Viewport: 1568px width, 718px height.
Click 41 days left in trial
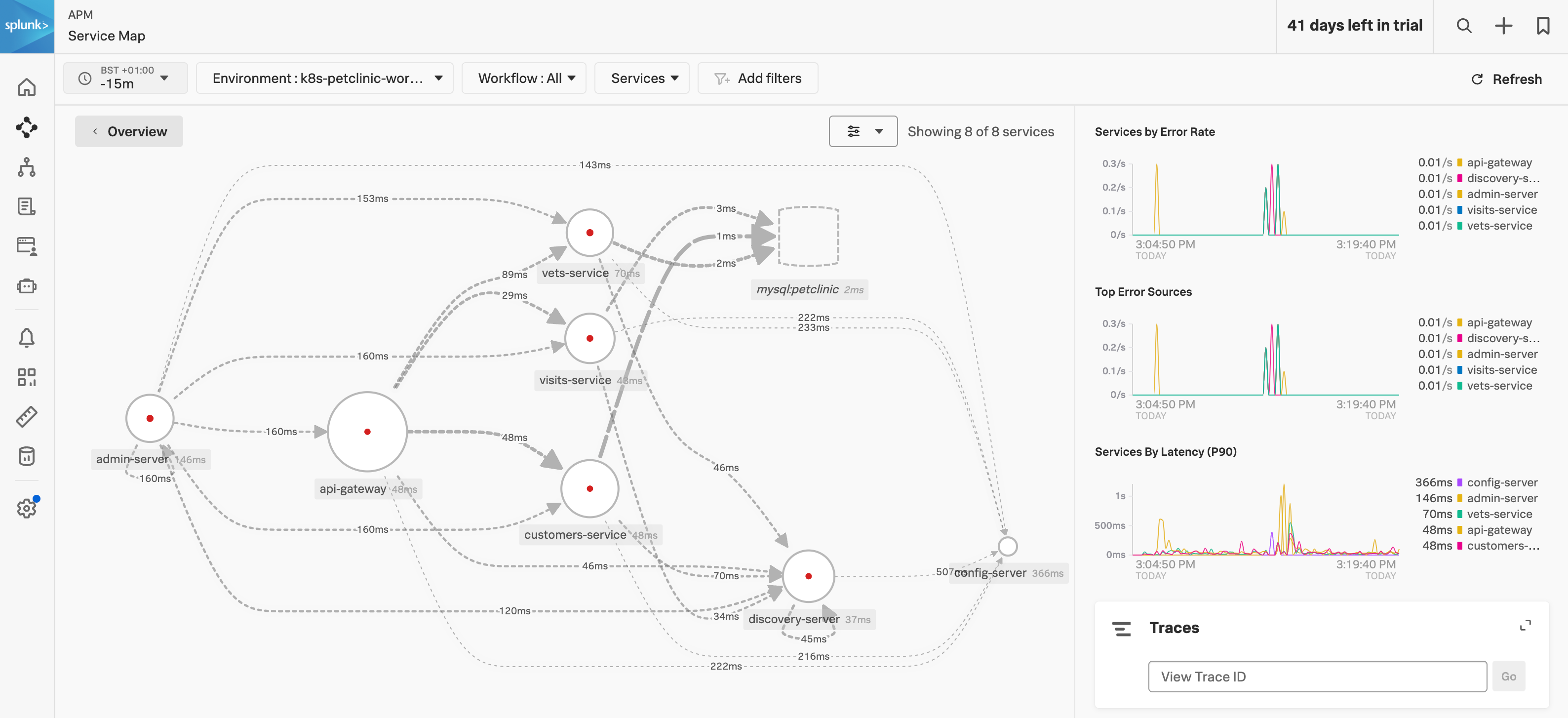pyautogui.click(x=1354, y=26)
